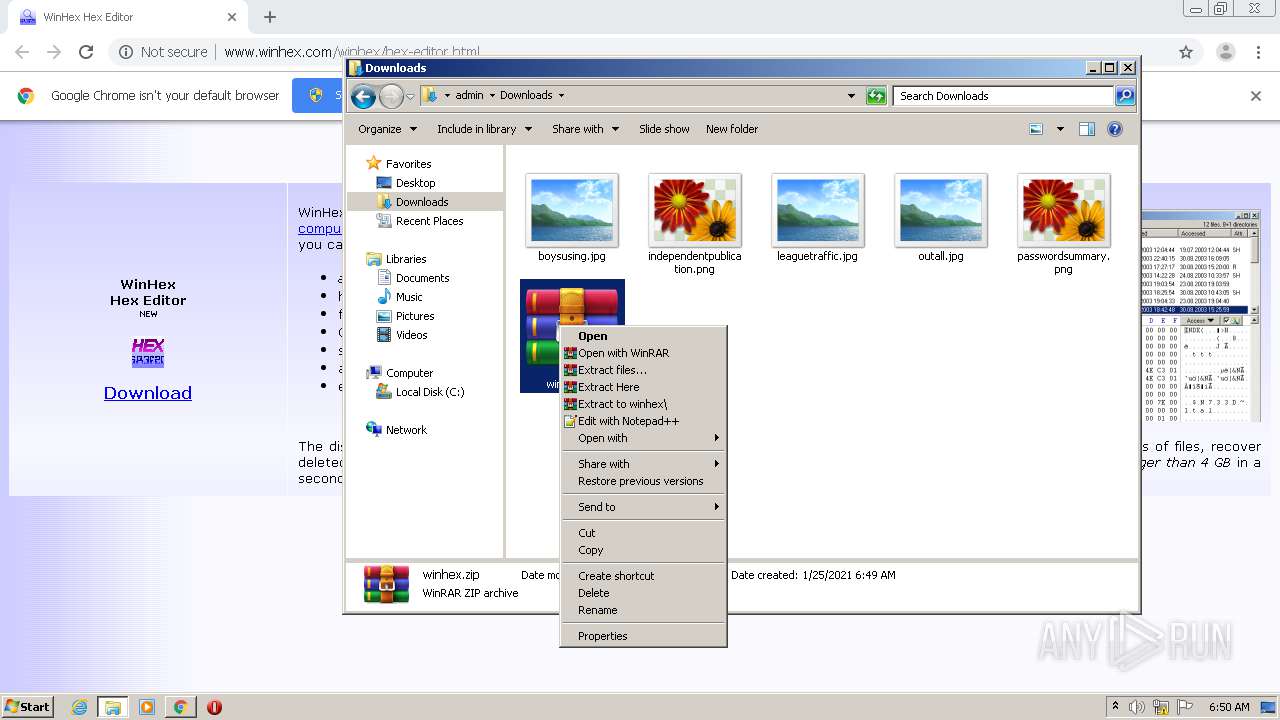1280x720 pixels.
Task: Click in the Search Downloads field
Action: pyautogui.click(x=1002, y=96)
